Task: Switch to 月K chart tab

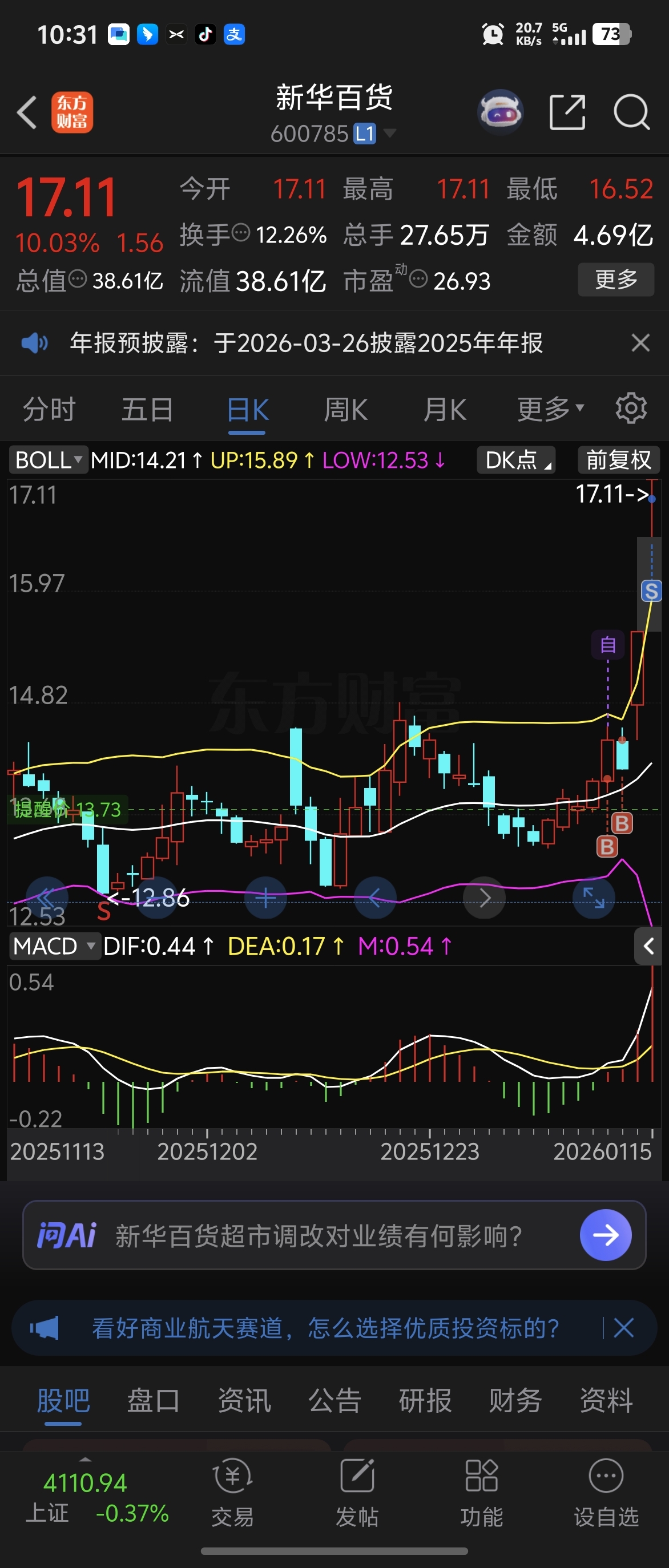Action: point(444,410)
